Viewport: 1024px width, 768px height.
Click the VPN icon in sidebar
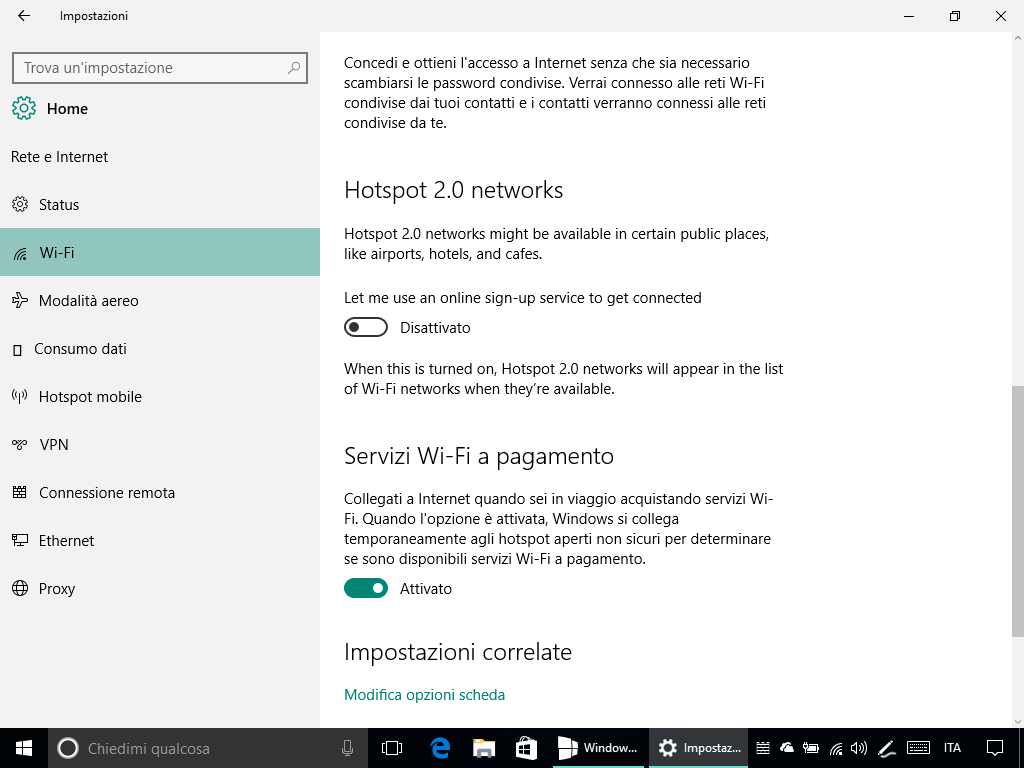(x=20, y=445)
